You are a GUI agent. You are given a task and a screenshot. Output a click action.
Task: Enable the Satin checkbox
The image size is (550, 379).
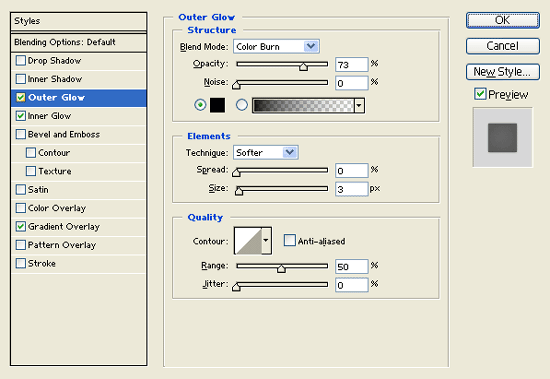21,190
